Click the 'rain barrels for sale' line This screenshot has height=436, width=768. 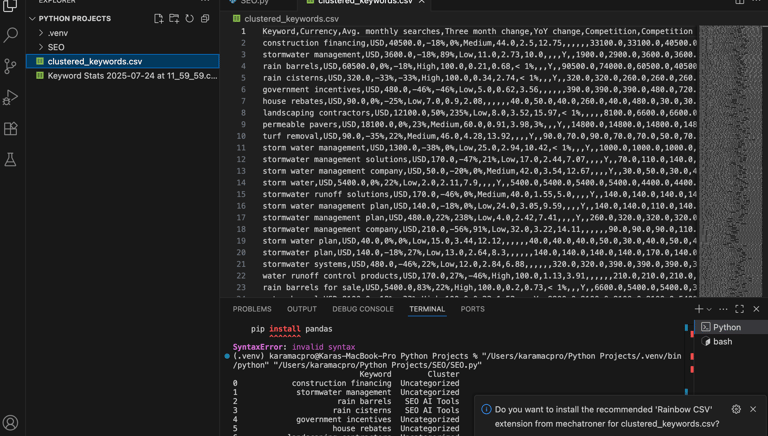[480, 288]
